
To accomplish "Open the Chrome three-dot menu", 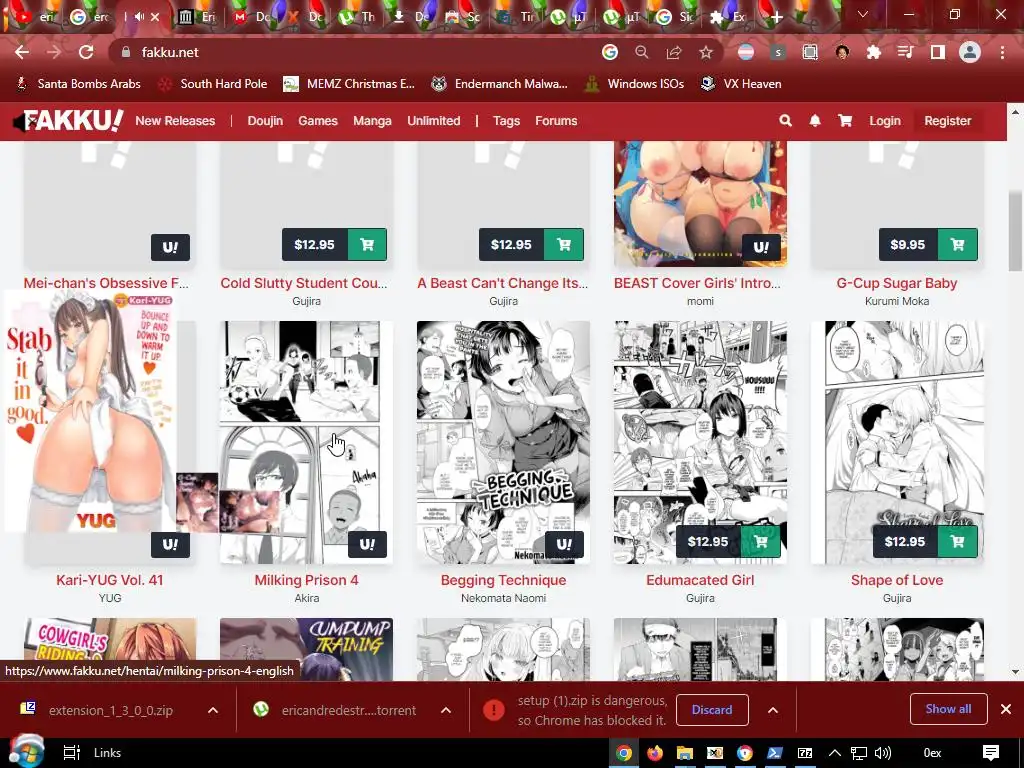I will point(1002,52).
